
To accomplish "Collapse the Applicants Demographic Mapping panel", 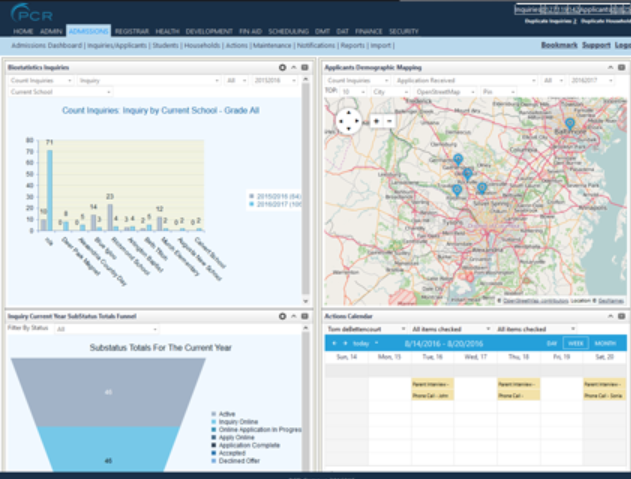I will pyautogui.click(x=610, y=68).
